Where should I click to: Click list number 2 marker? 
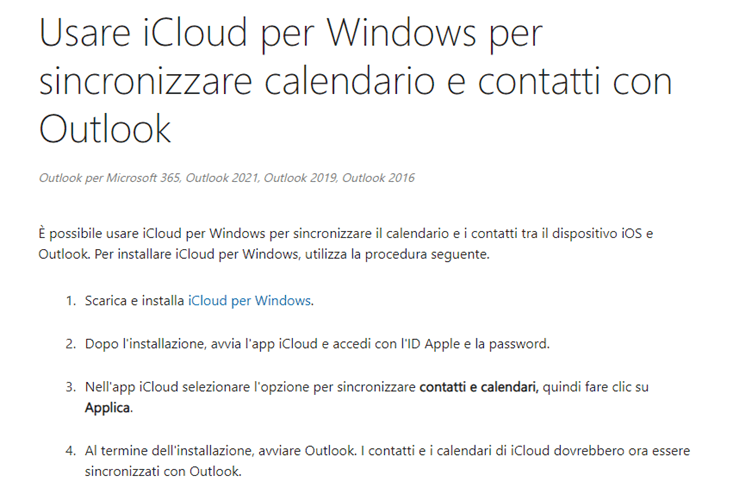(x=71, y=344)
